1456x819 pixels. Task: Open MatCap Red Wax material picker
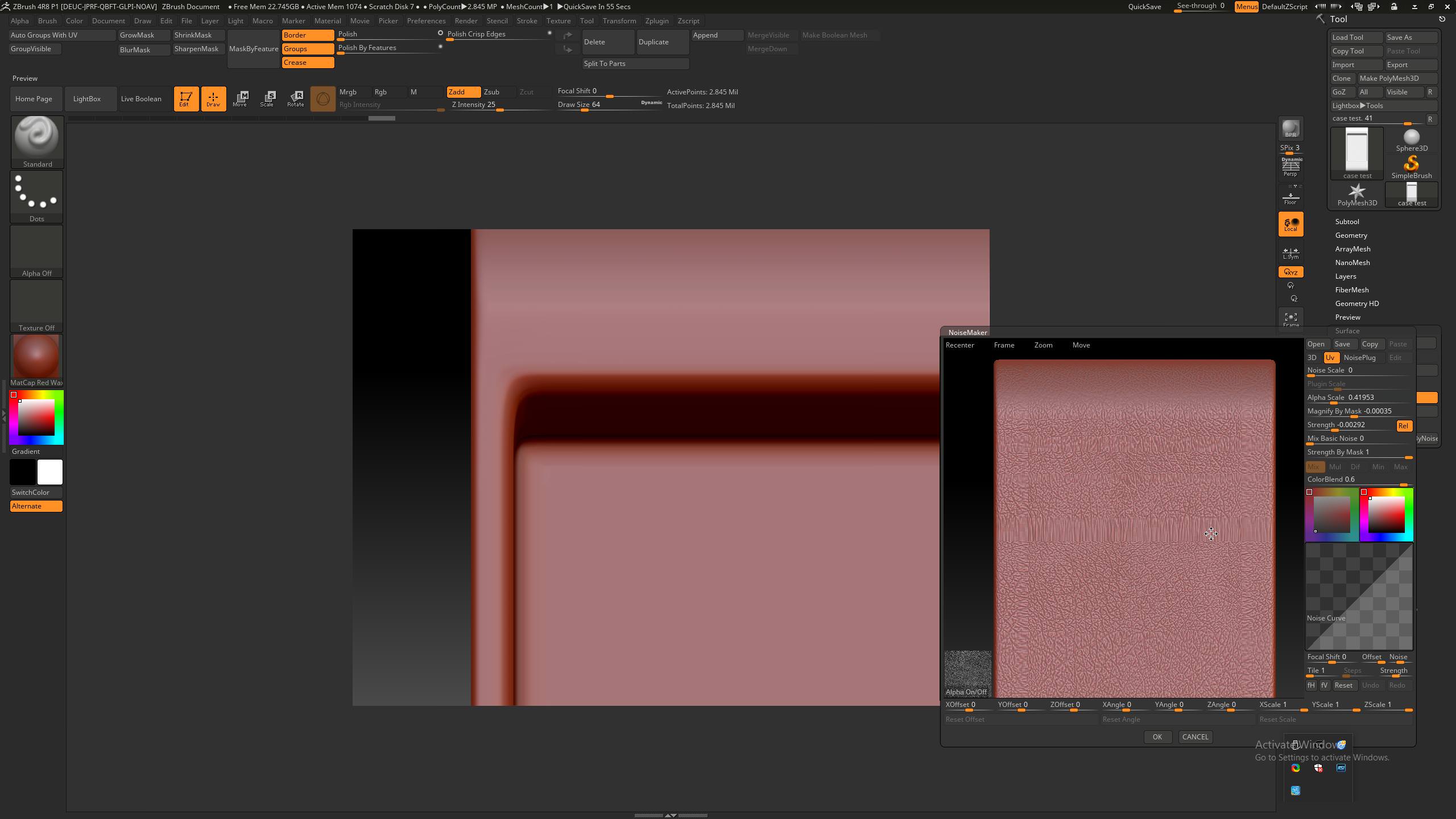[x=37, y=361]
